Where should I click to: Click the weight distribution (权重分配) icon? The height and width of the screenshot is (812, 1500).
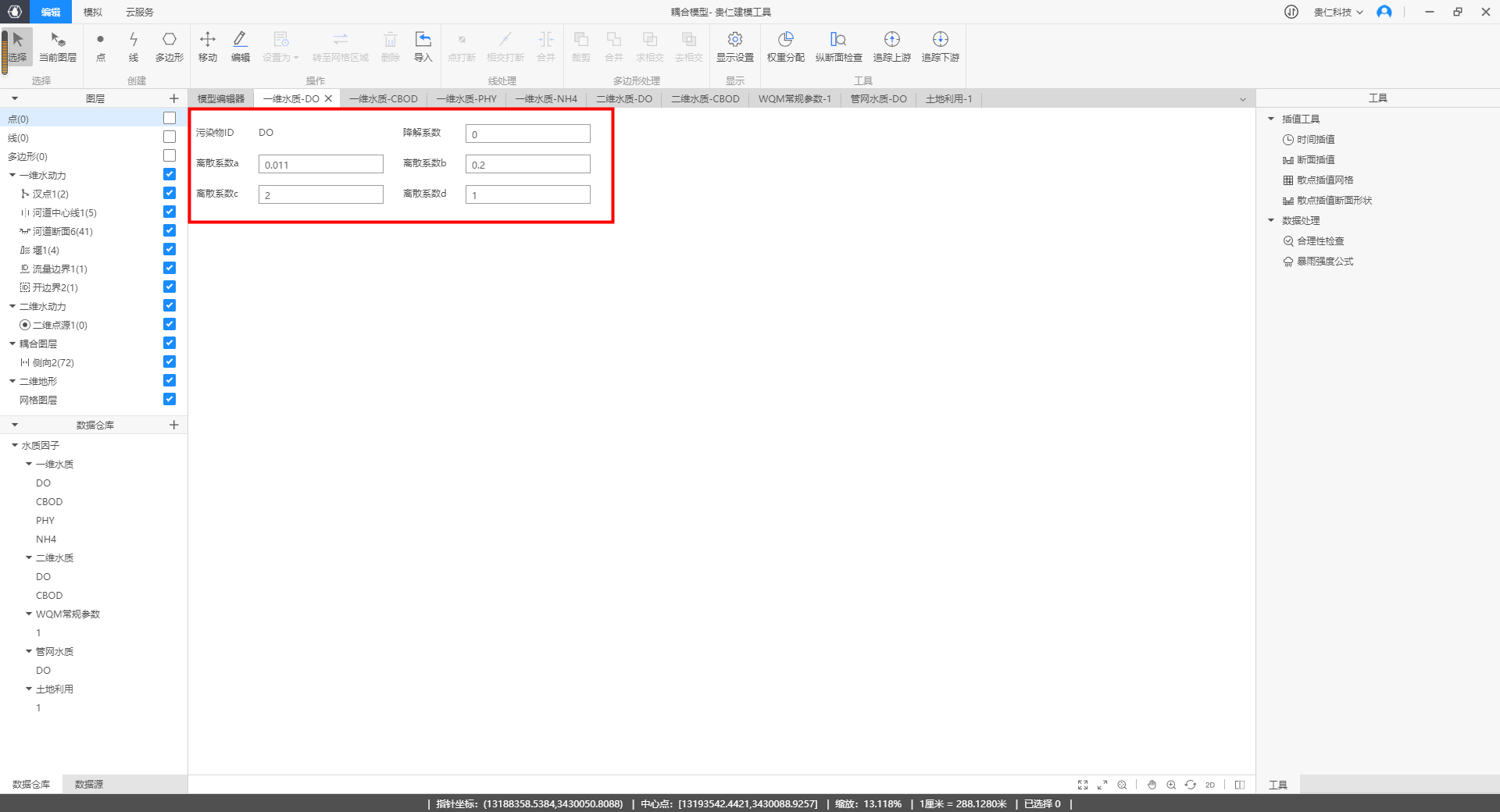pos(785,46)
